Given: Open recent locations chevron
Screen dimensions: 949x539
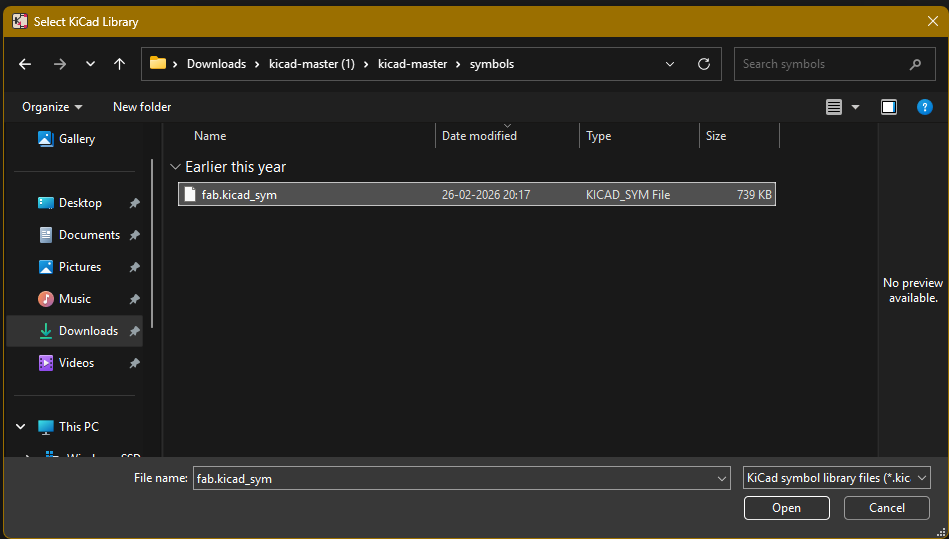Looking at the screenshot, I should click(90, 64).
